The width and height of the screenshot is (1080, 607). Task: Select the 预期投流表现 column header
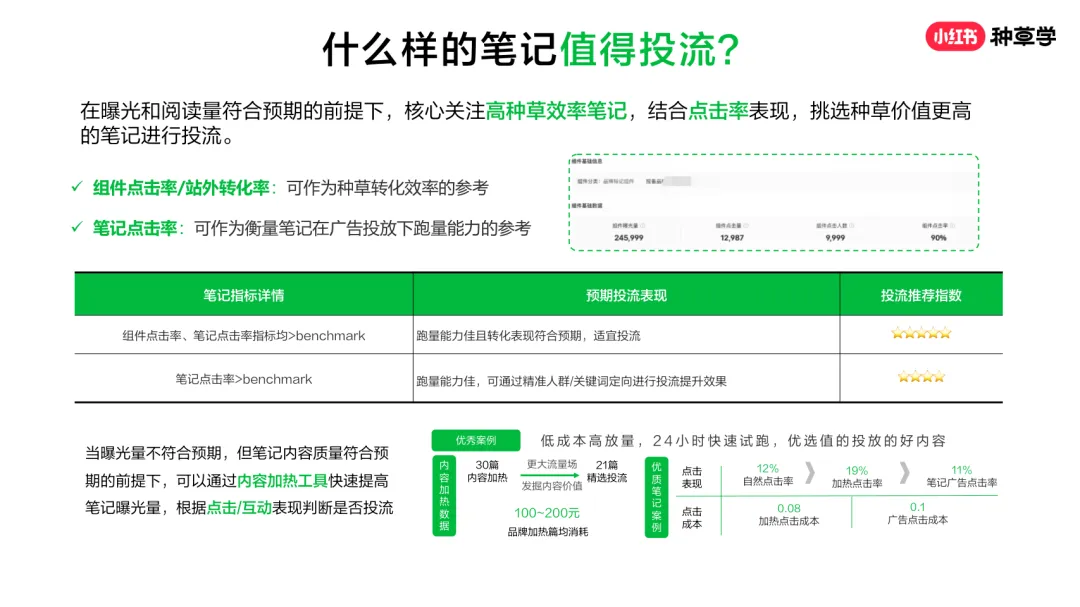pos(626,295)
